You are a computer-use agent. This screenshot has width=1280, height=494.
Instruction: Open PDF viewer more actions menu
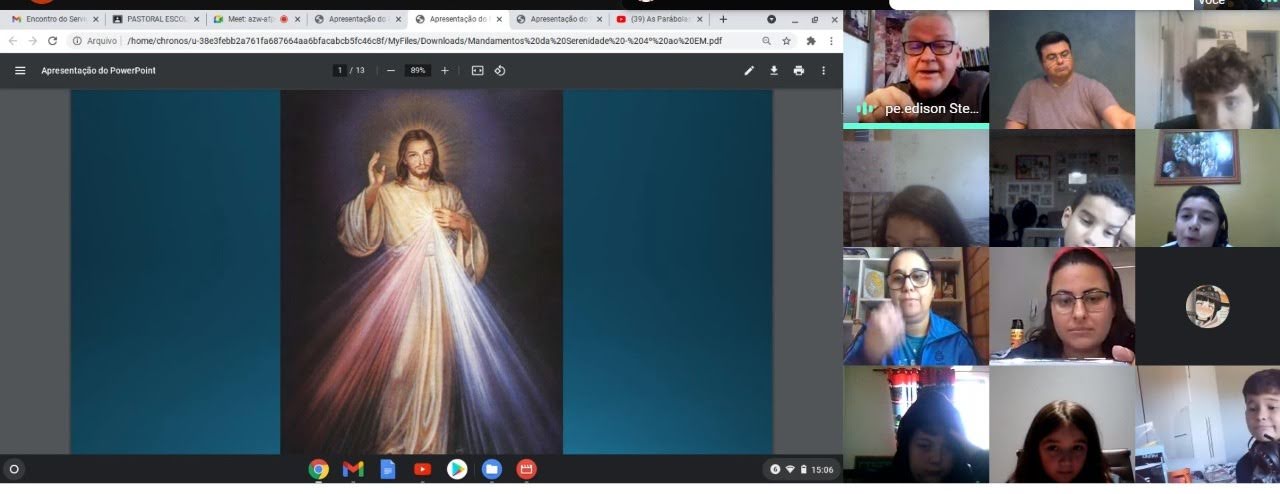(823, 71)
